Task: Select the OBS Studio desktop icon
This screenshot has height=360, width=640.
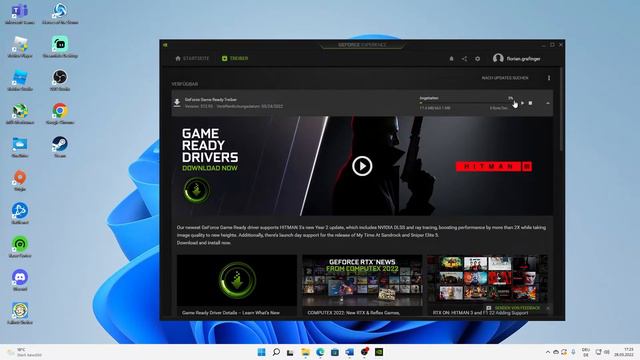Action: pyautogui.click(x=60, y=80)
